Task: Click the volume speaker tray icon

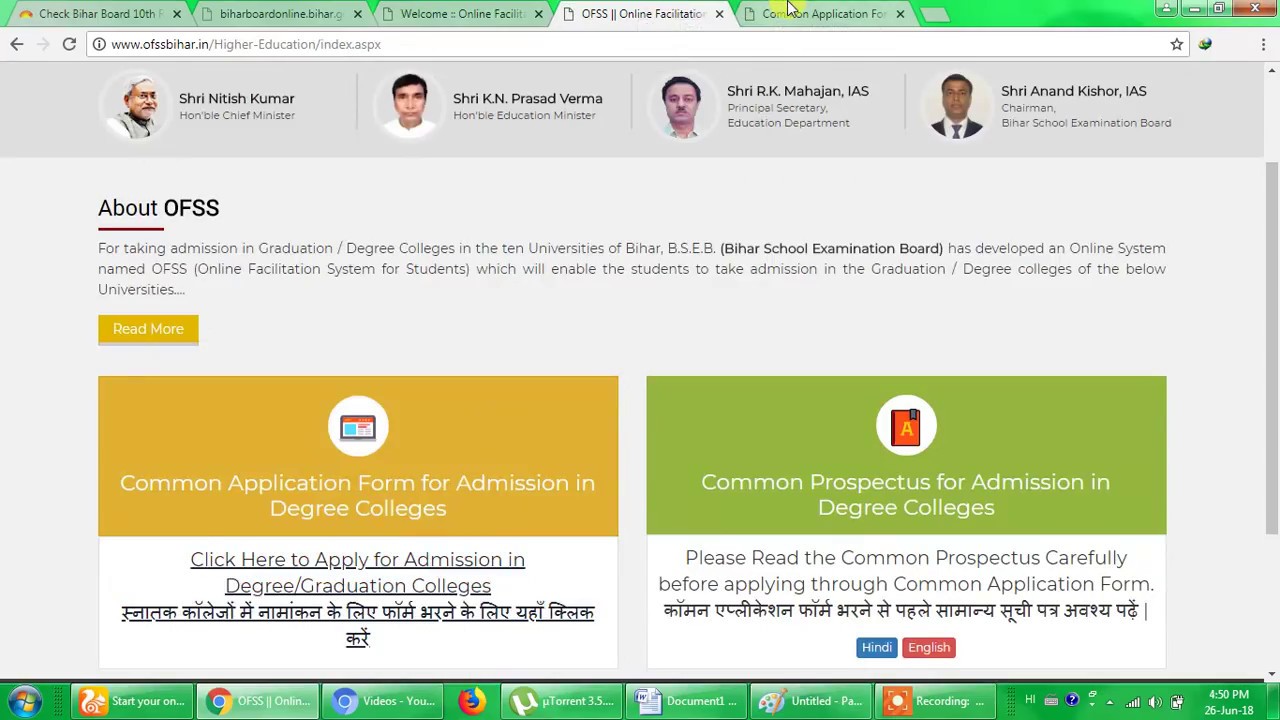Action: pyautogui.click(x=1154, y=702)
